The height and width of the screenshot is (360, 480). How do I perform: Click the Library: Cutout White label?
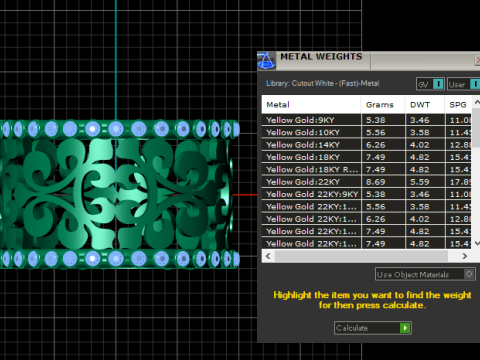(x=322, y=83)
